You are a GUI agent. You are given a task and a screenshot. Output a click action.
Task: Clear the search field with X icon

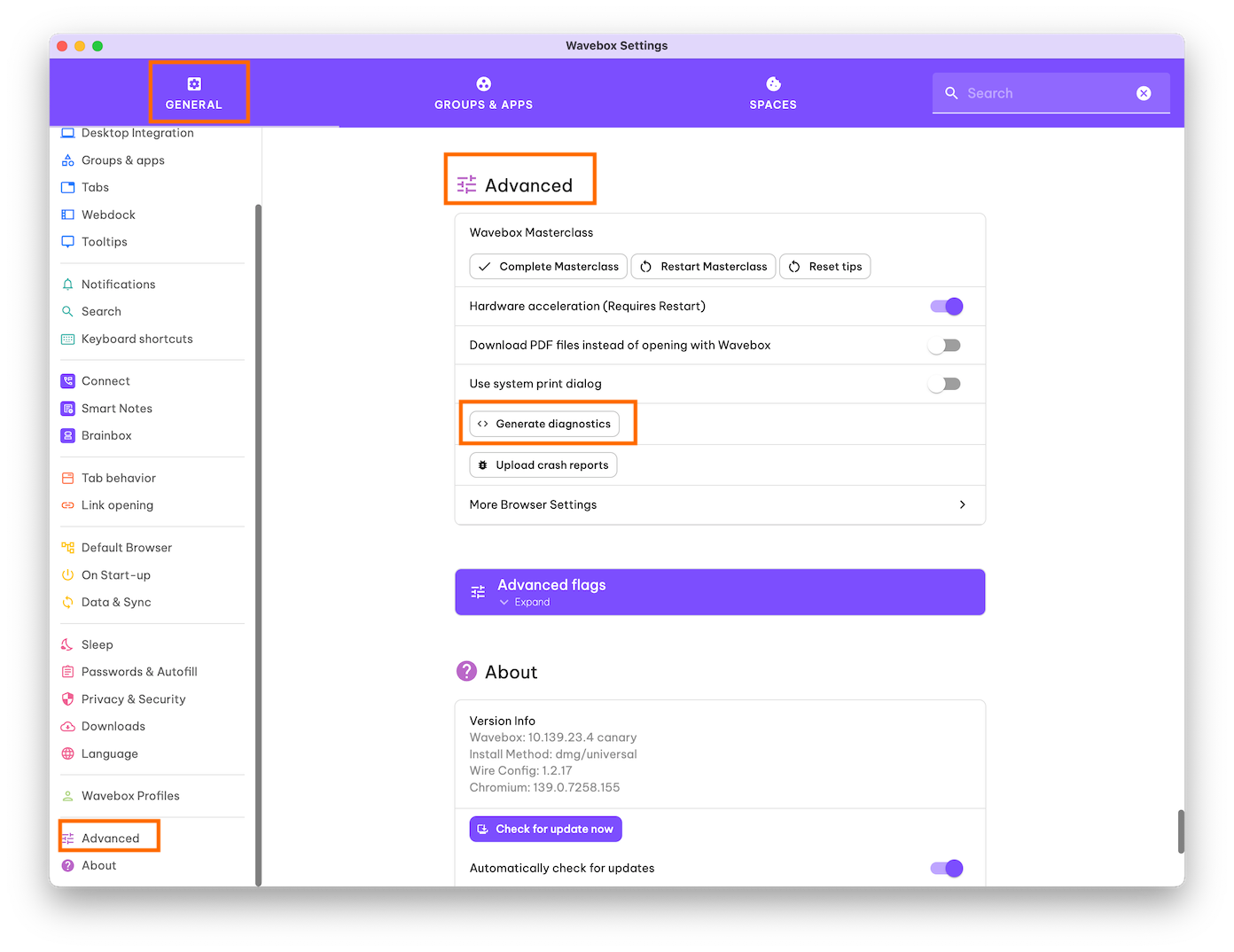1144,93
